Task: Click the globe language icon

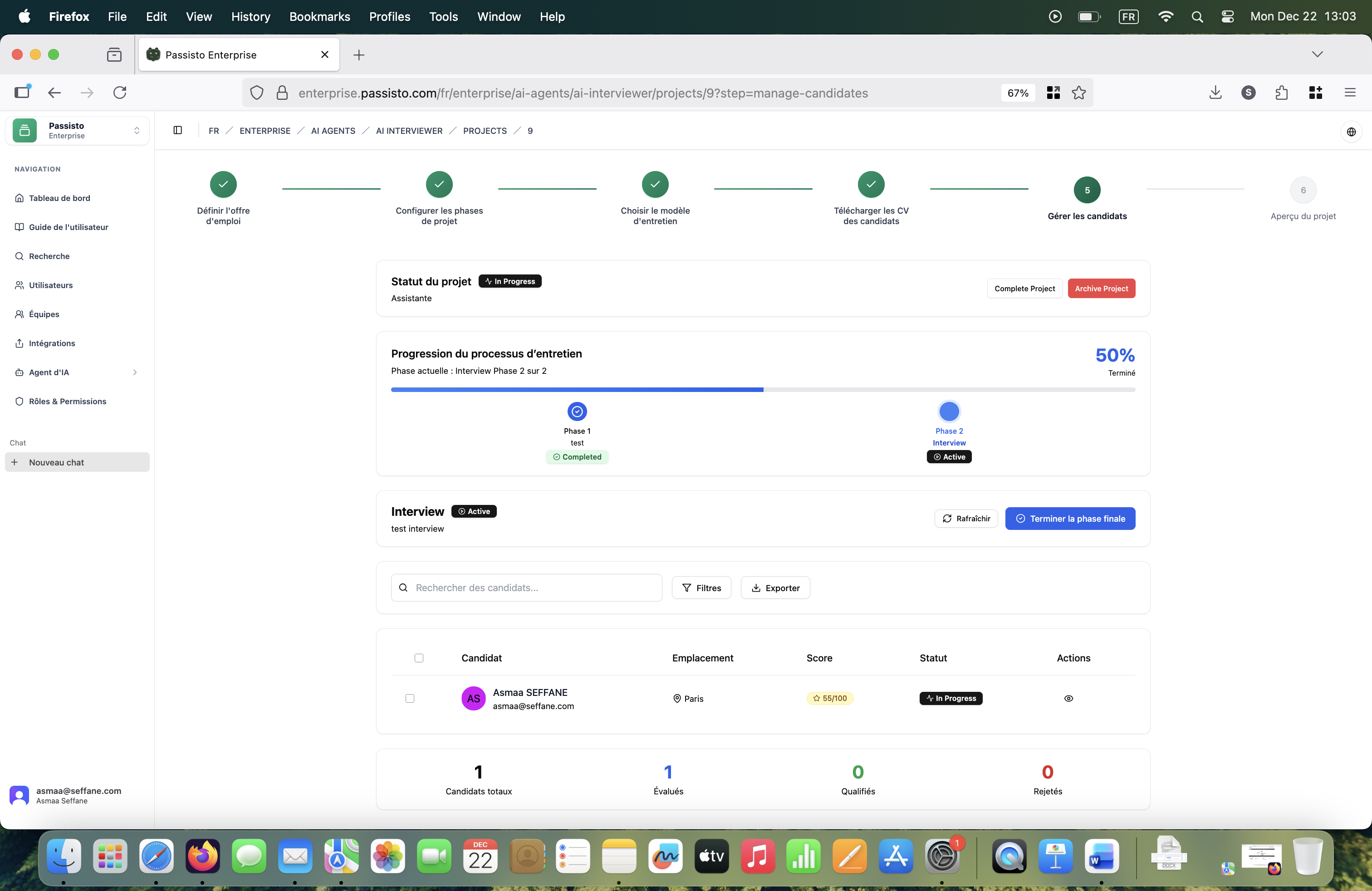Action: coord(1351,132)
